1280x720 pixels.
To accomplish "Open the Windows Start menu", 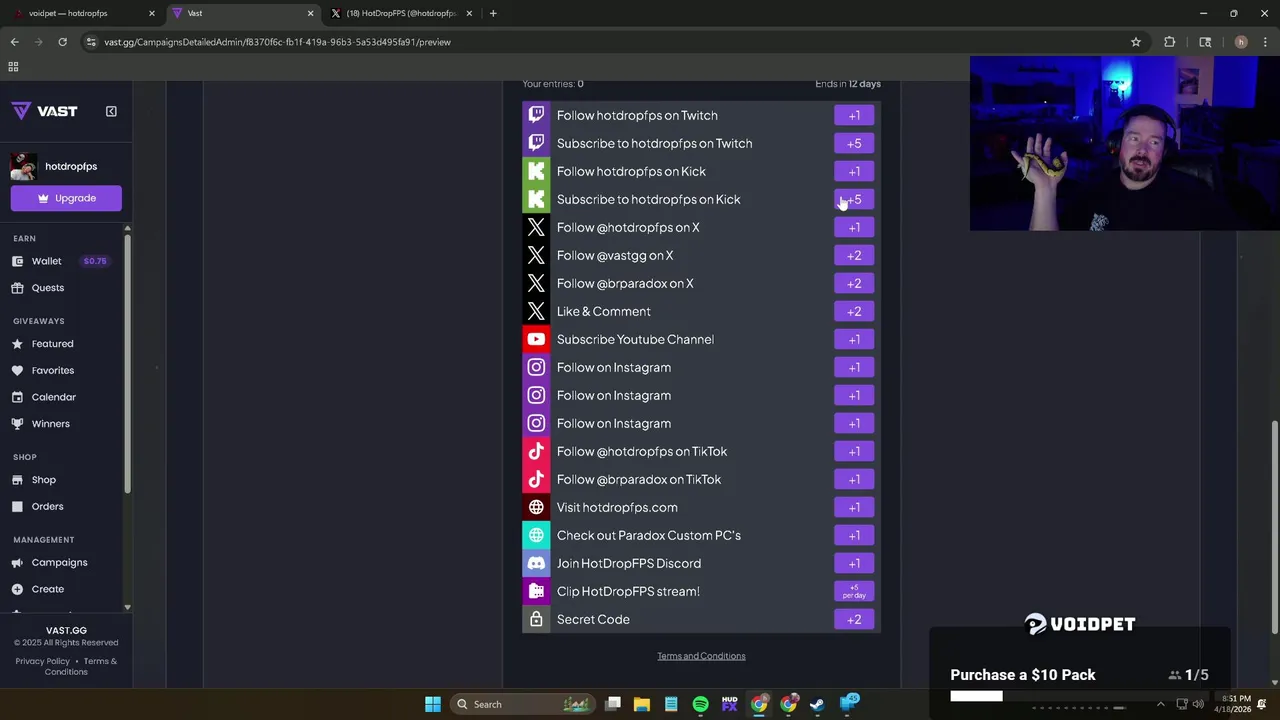I will (x=433, y=704).
